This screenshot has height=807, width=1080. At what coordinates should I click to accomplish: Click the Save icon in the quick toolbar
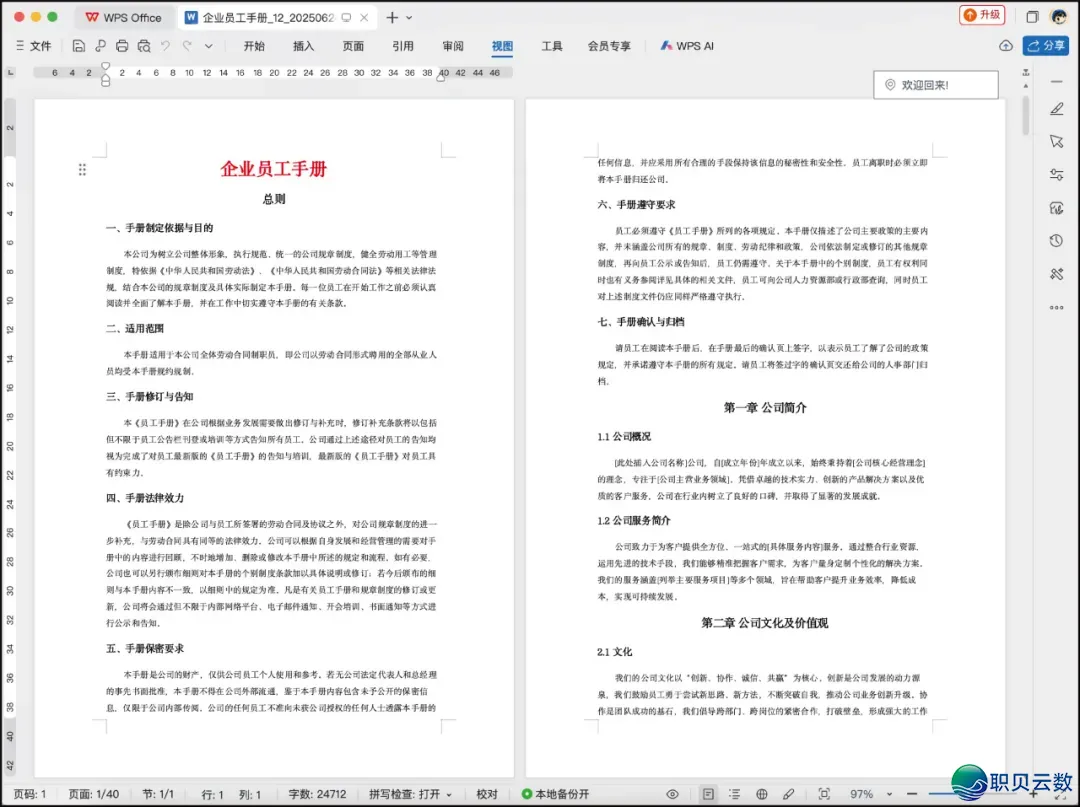click(x=79, y=46)
